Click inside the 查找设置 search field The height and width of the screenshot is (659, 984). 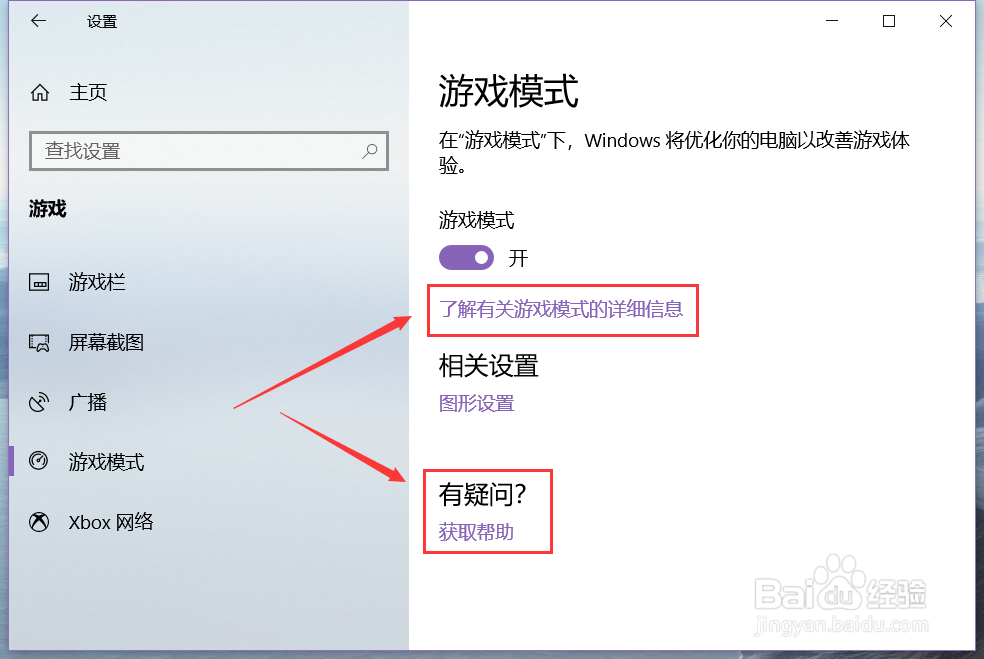pyautogui.click(x=200, y=151)
